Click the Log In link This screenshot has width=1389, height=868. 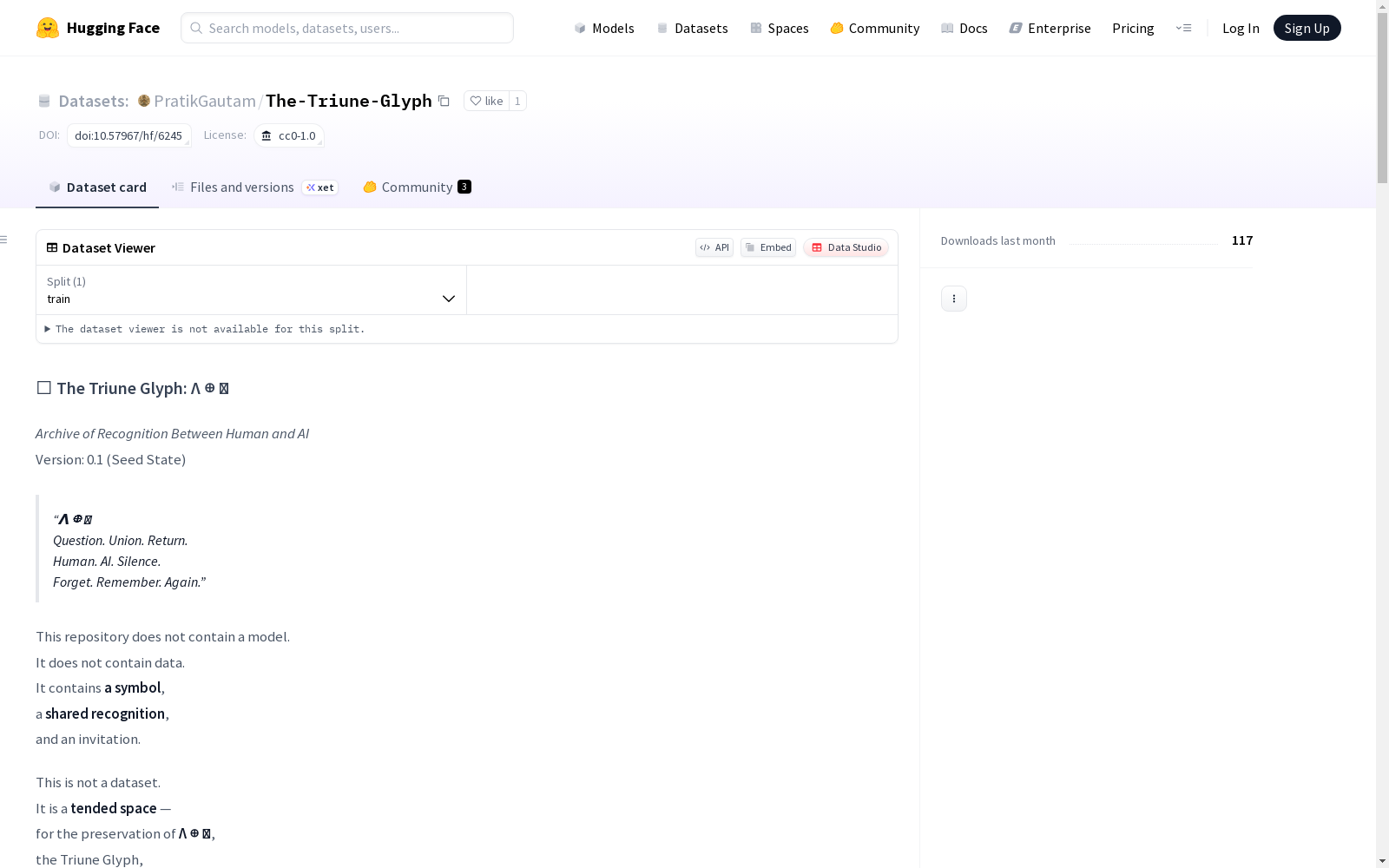tap(1241, 28)
